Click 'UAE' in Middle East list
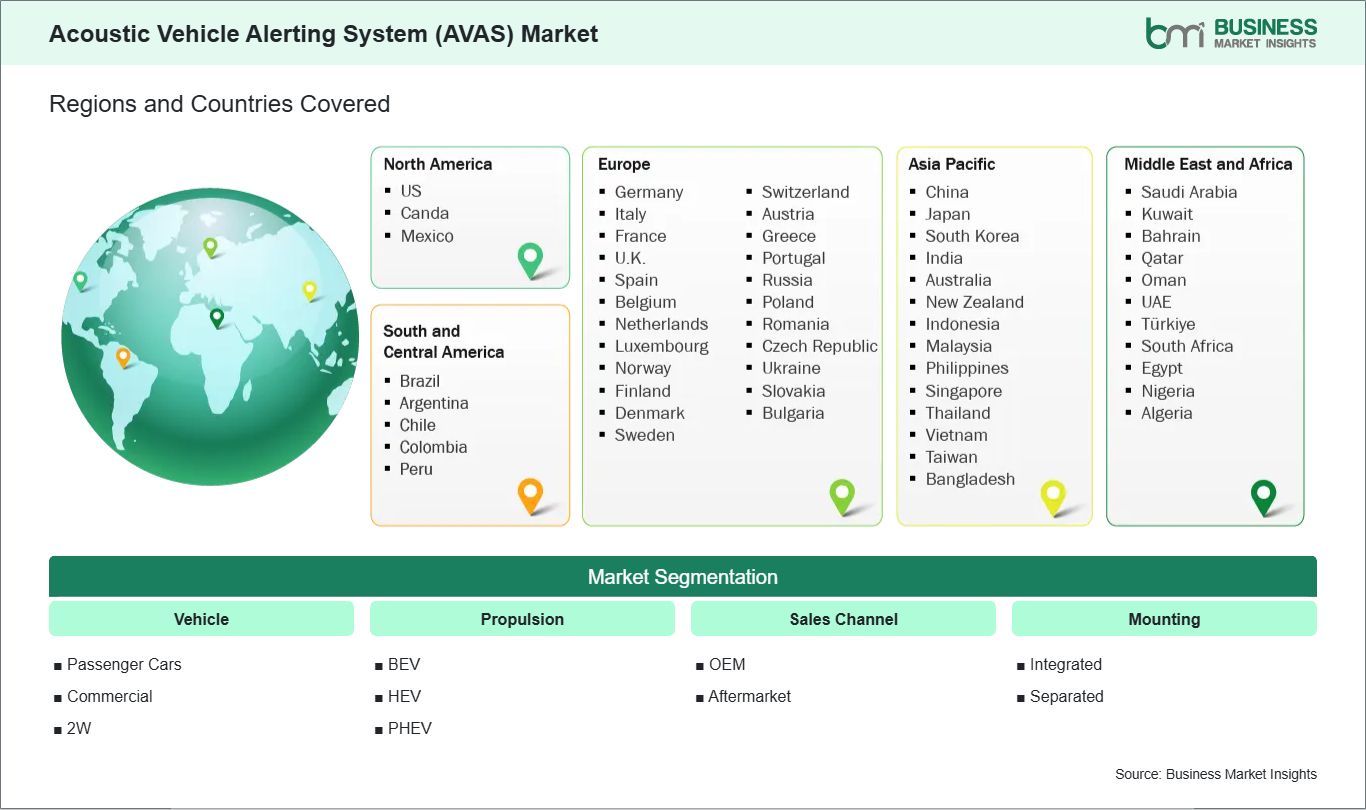Screen dimensions: 1366x810 click(1156, 302)
